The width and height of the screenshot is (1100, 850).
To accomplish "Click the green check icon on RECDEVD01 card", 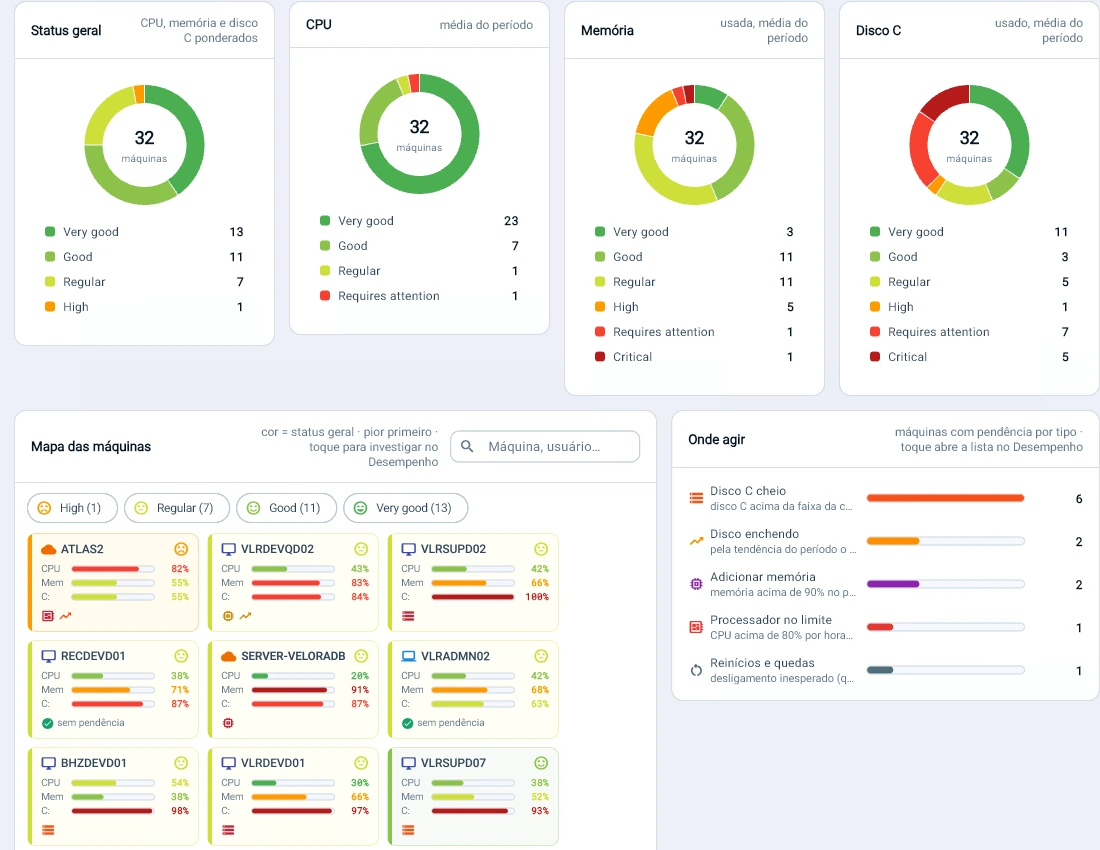I will click(48, 723).
